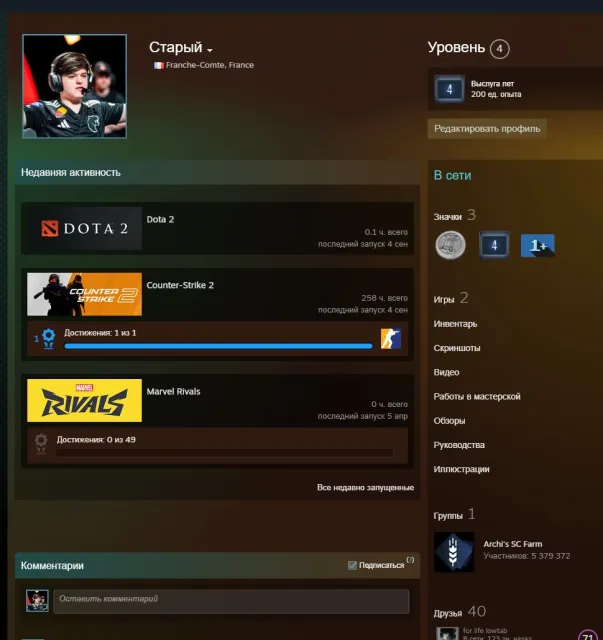Open Группы groups section
This screenshot has width=603, height=640.
pyautogui.click(x=448, y=516)
